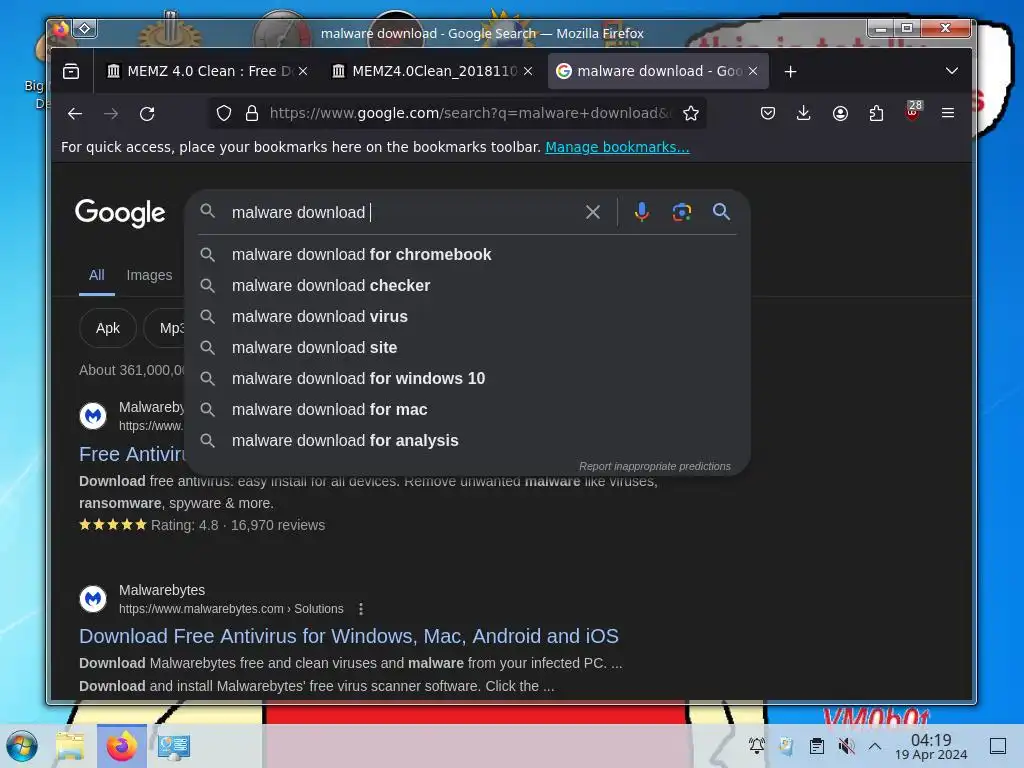Start Google voice search microphone

coord(642,212)
